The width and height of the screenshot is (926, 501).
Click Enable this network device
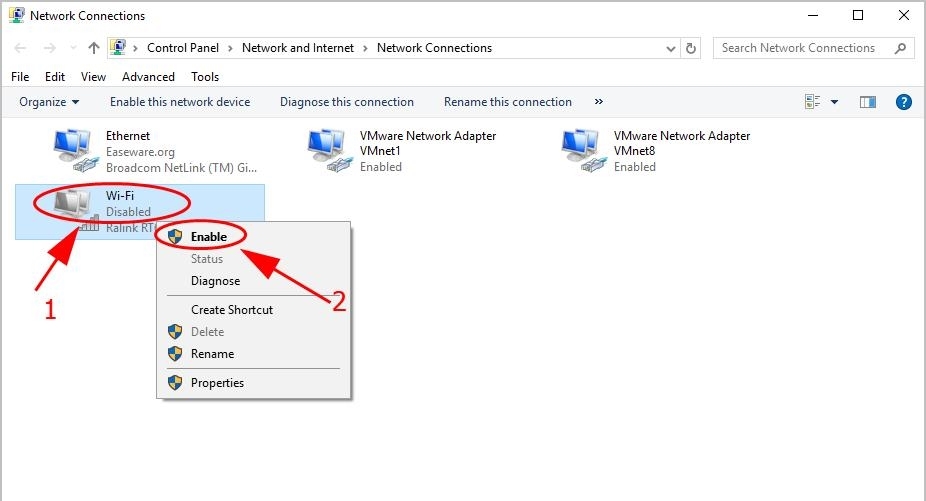tap(180, 102)
